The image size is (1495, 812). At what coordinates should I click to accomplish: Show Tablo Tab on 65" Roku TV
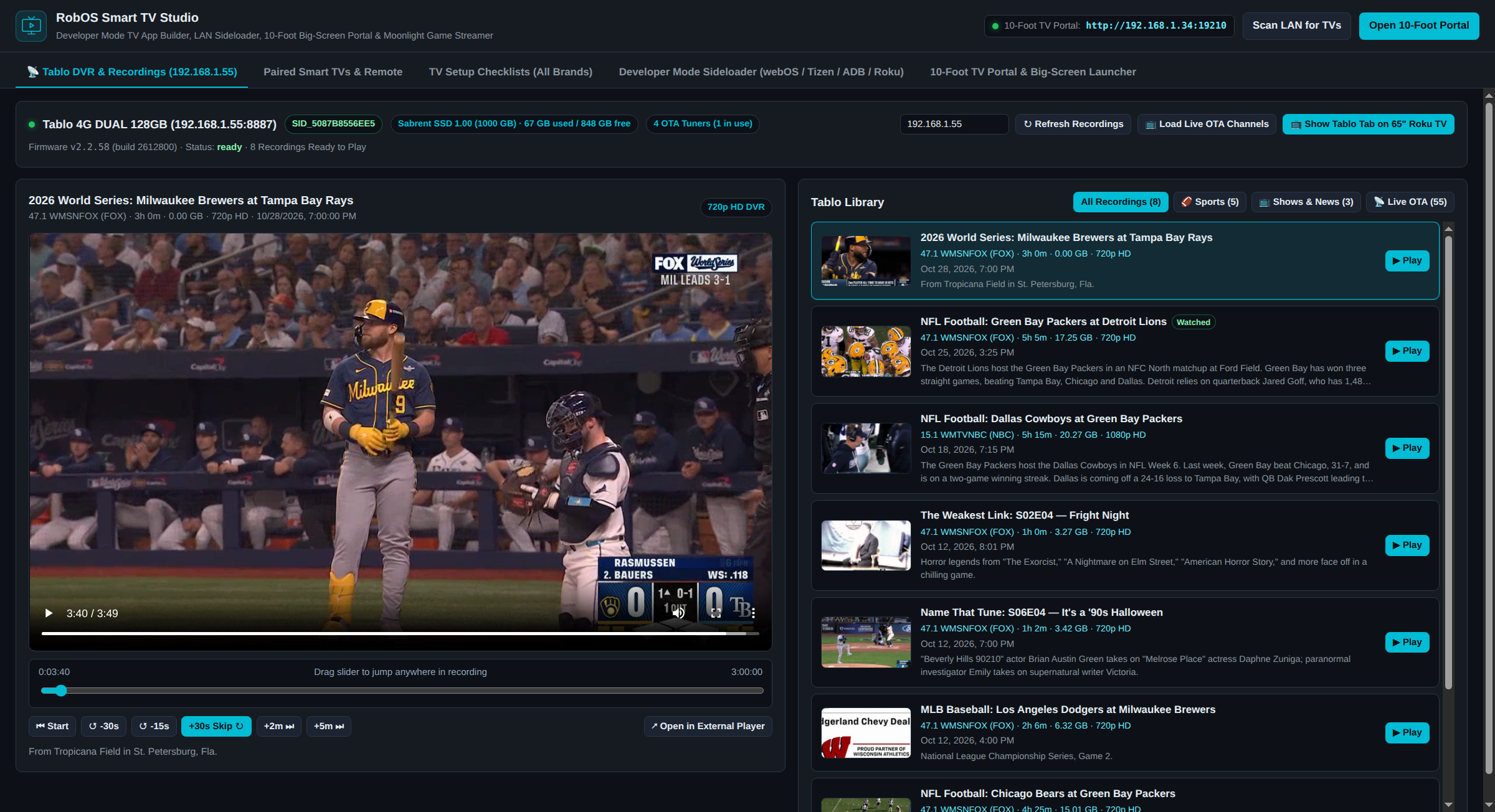click(1369, 124)
